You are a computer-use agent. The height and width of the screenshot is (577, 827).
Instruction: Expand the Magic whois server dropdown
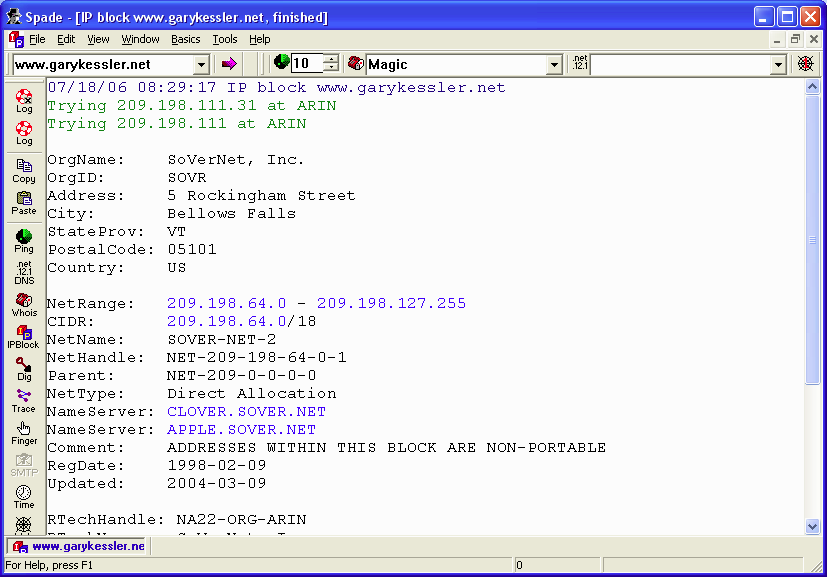point(554,64)
